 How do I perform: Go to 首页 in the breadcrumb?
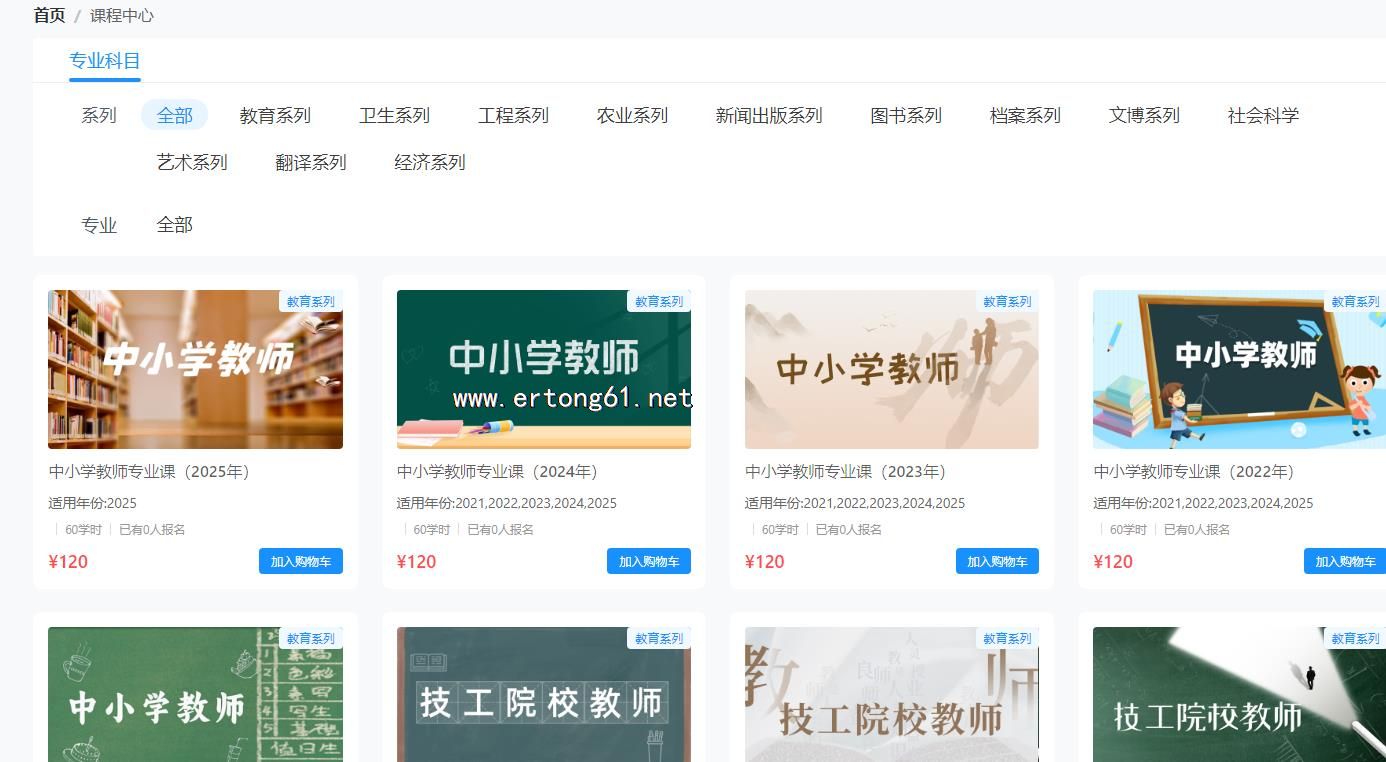49,15
